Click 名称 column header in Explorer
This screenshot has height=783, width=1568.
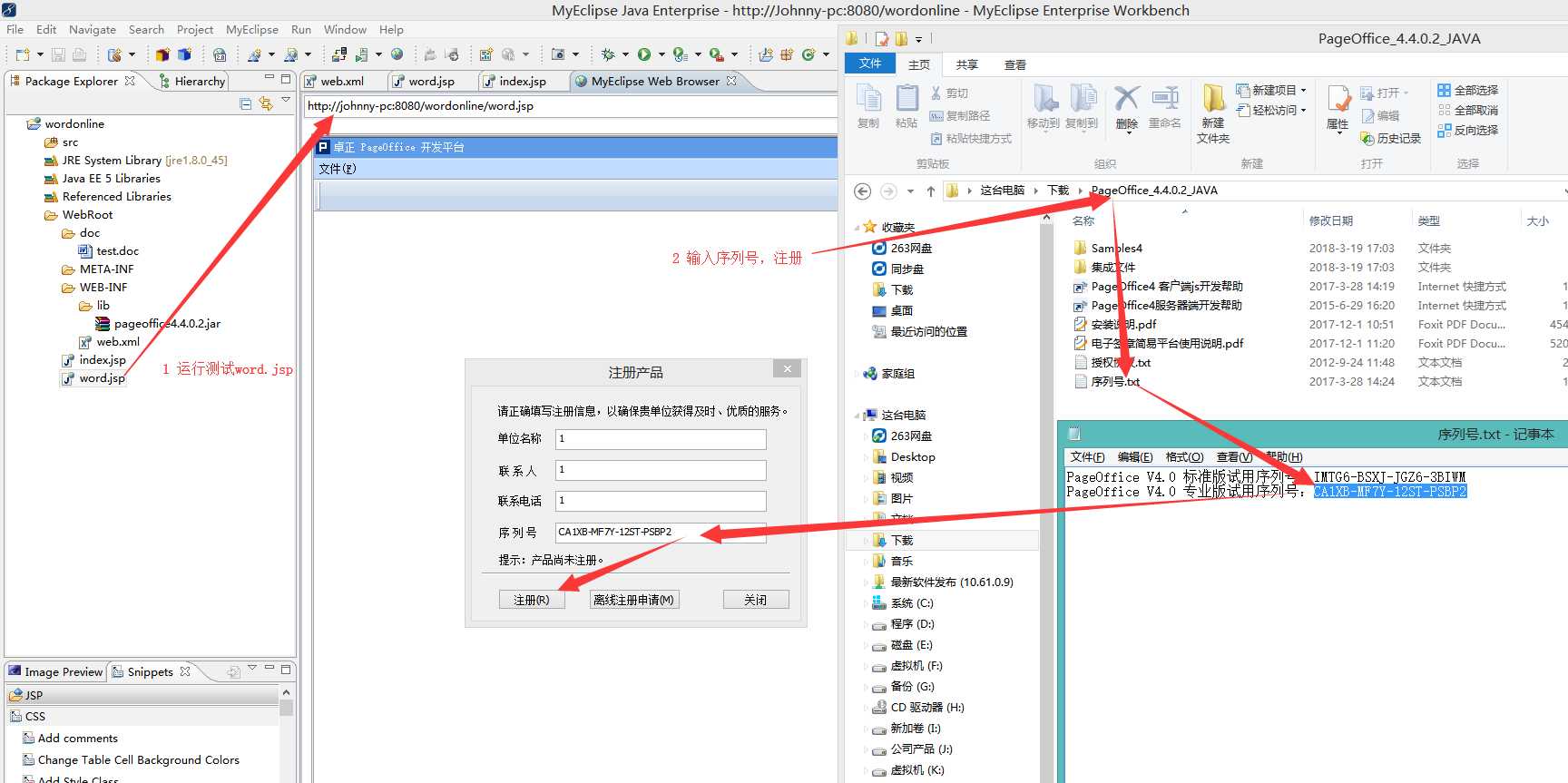pos(1083,221)
